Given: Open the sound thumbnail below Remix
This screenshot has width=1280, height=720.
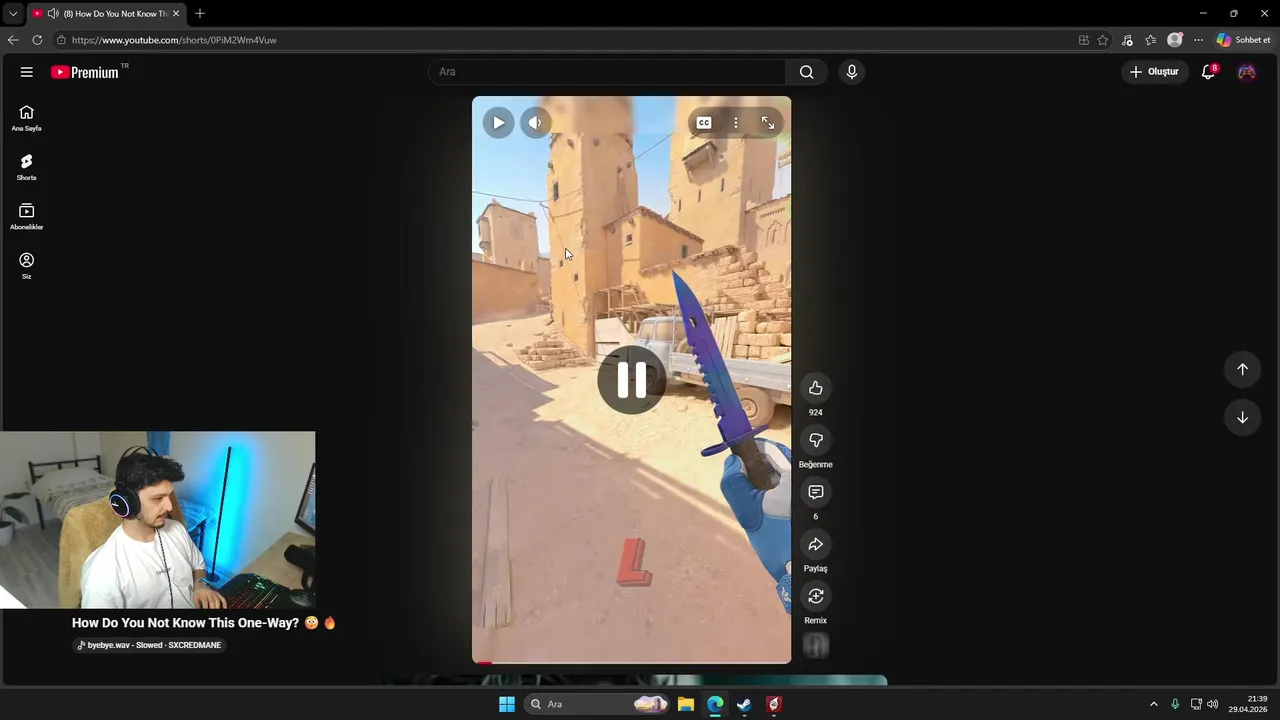Looking at the screenshot, I should pos(816,646).
